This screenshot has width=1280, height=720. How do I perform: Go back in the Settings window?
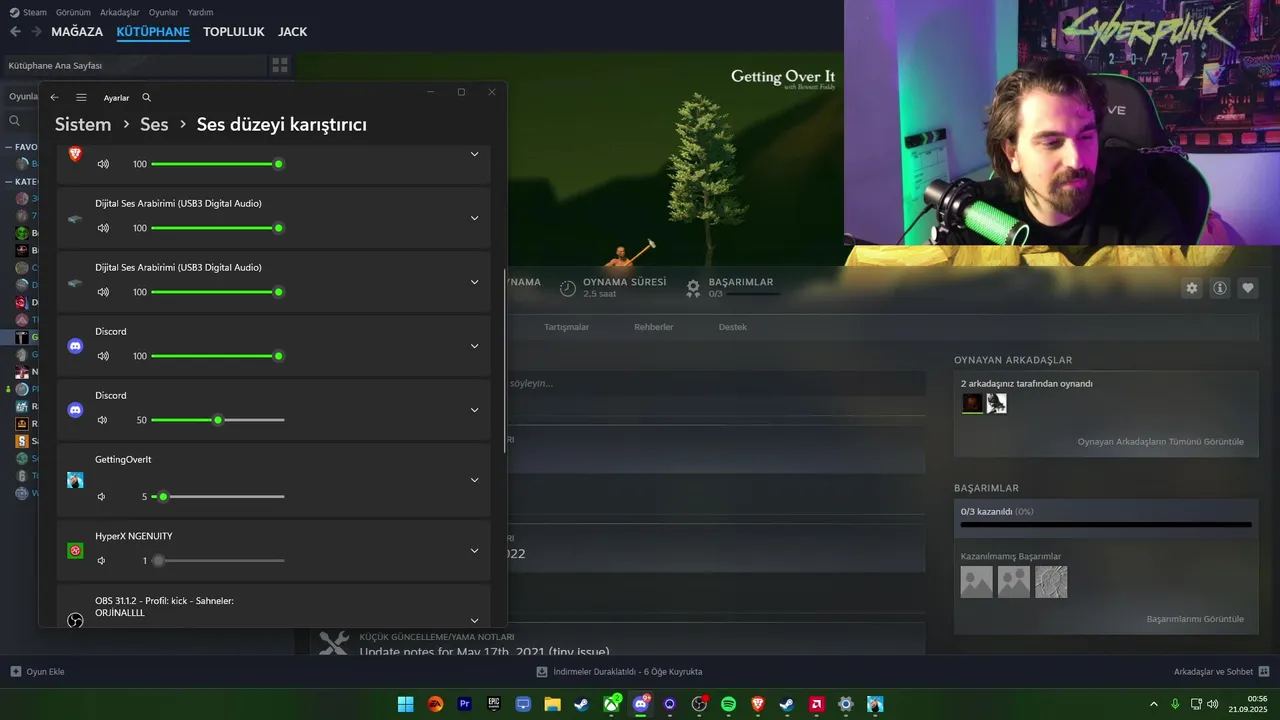54,97
